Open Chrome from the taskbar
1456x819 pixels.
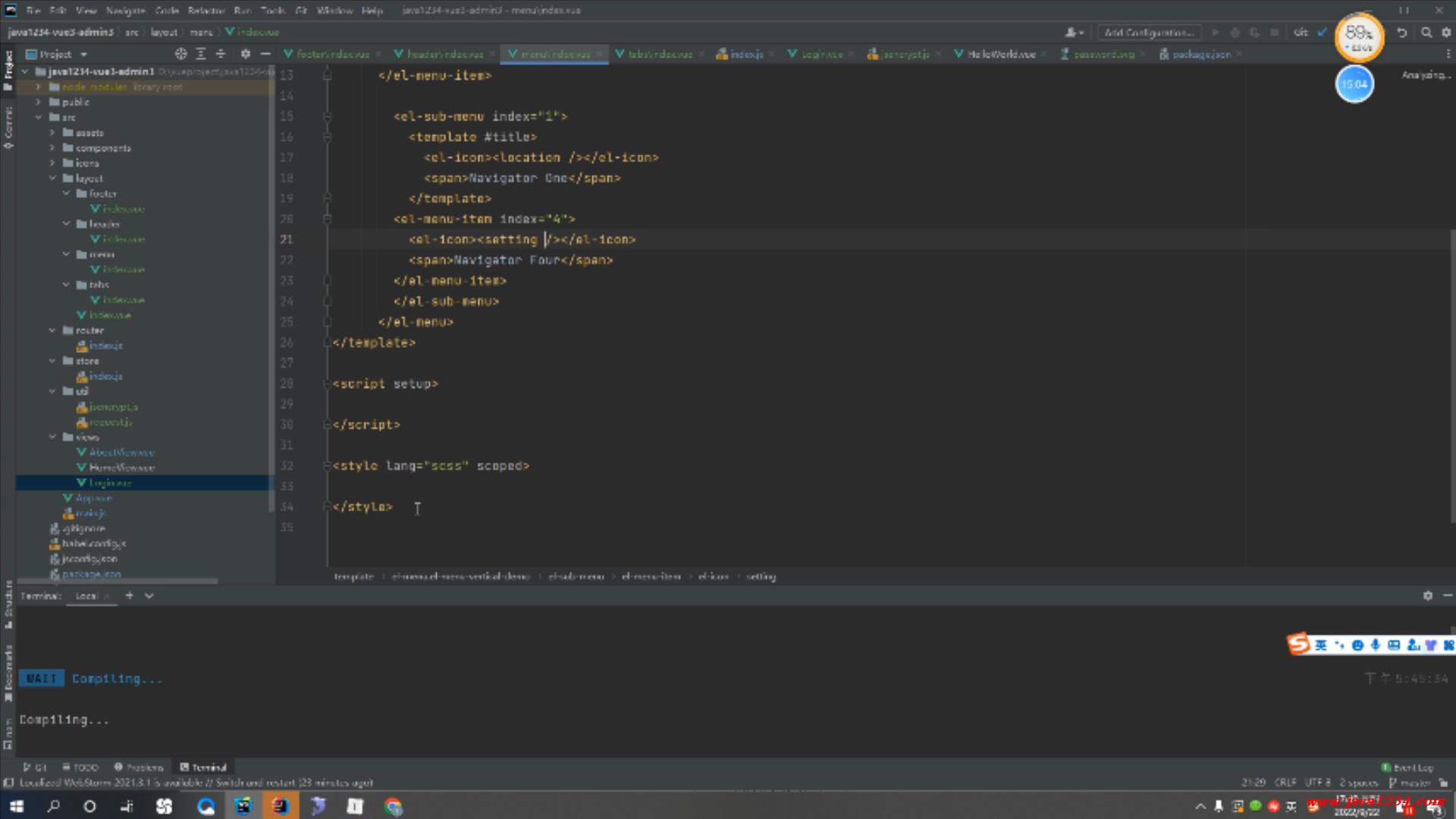click(x=393, y=806)
